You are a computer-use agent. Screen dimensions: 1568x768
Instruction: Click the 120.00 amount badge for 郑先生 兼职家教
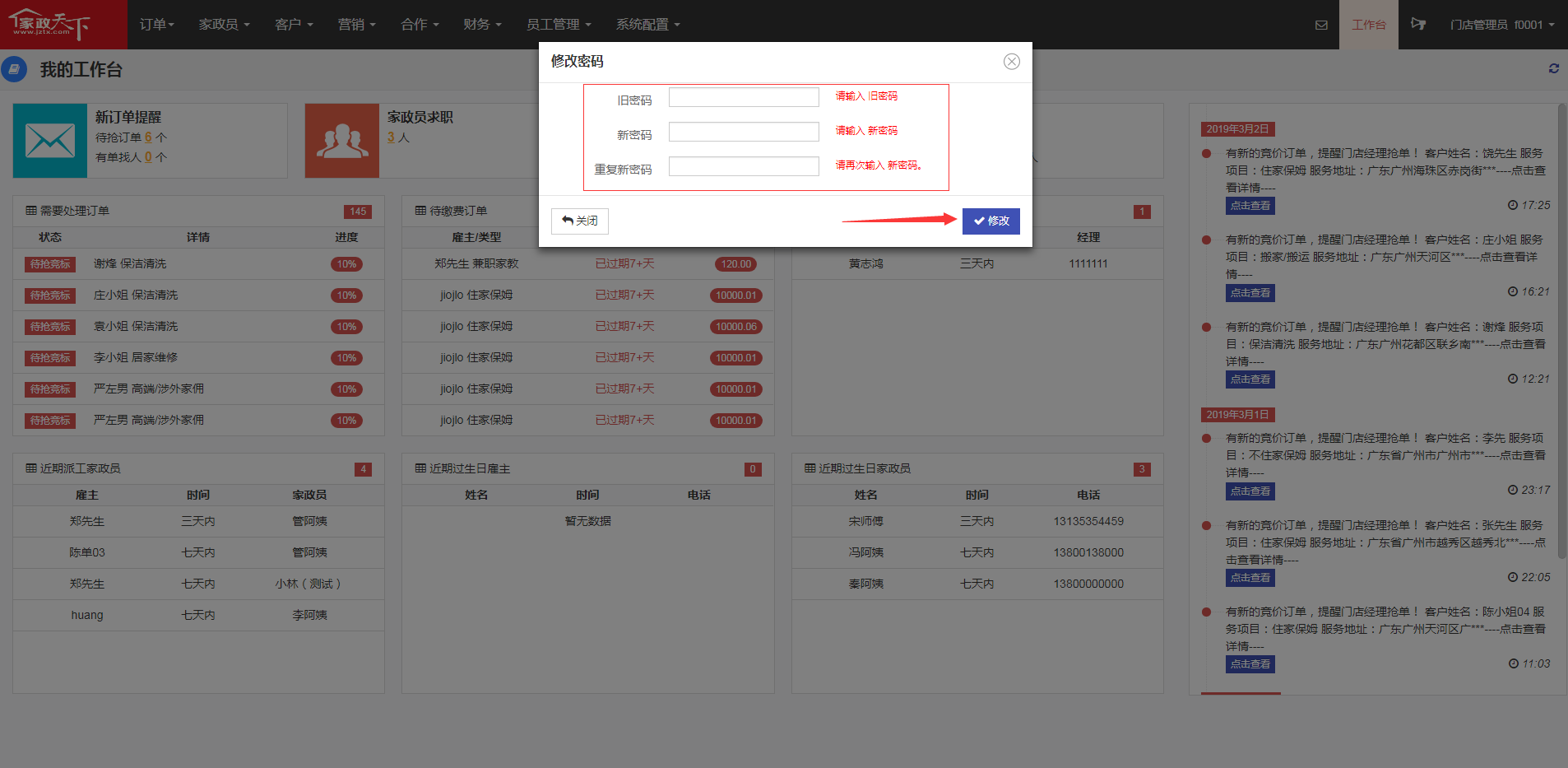pyautogui.click(x=736, y=264)
